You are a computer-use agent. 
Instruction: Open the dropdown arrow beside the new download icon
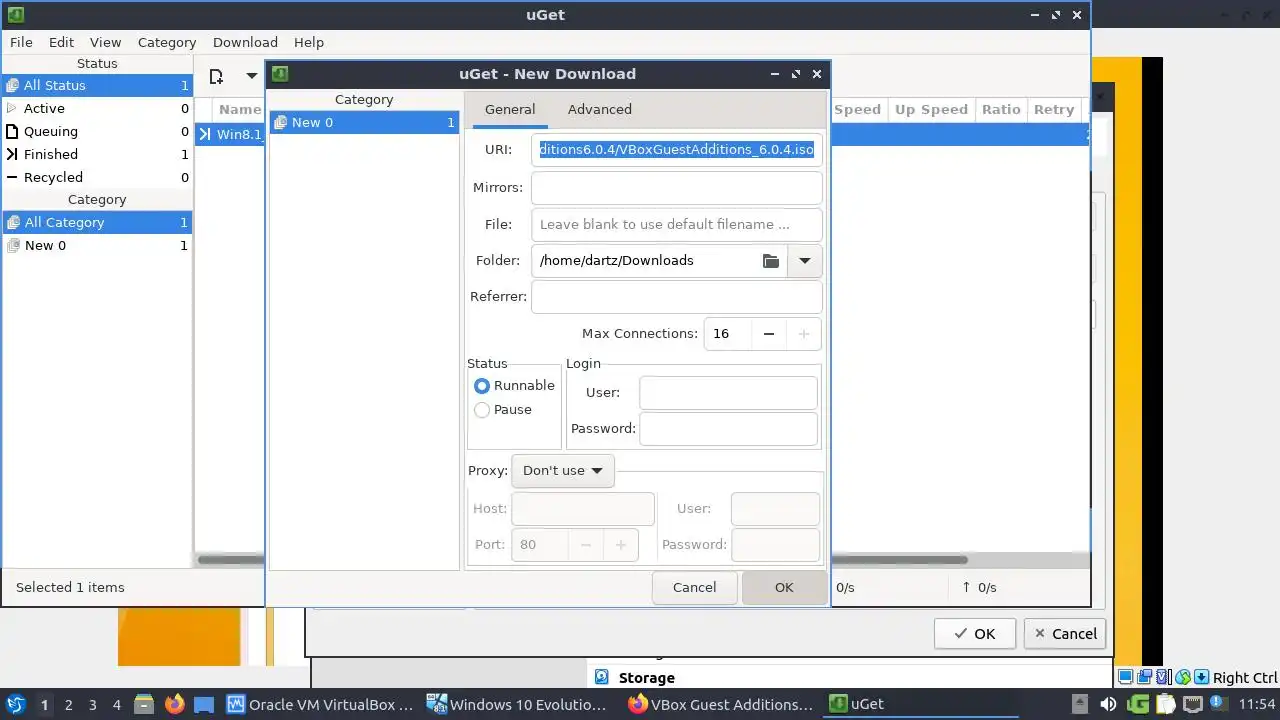tap(252, 76)
